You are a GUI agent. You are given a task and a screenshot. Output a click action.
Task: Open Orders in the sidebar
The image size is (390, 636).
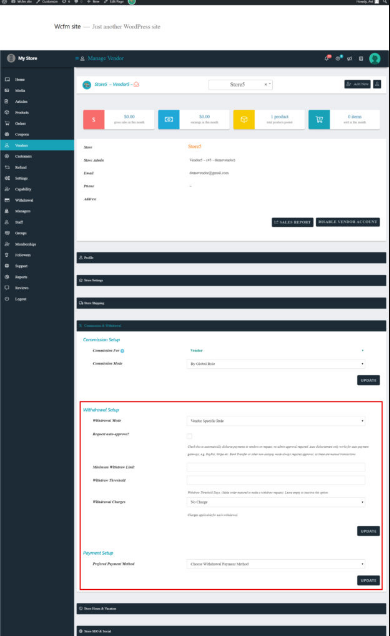(20, 123)
